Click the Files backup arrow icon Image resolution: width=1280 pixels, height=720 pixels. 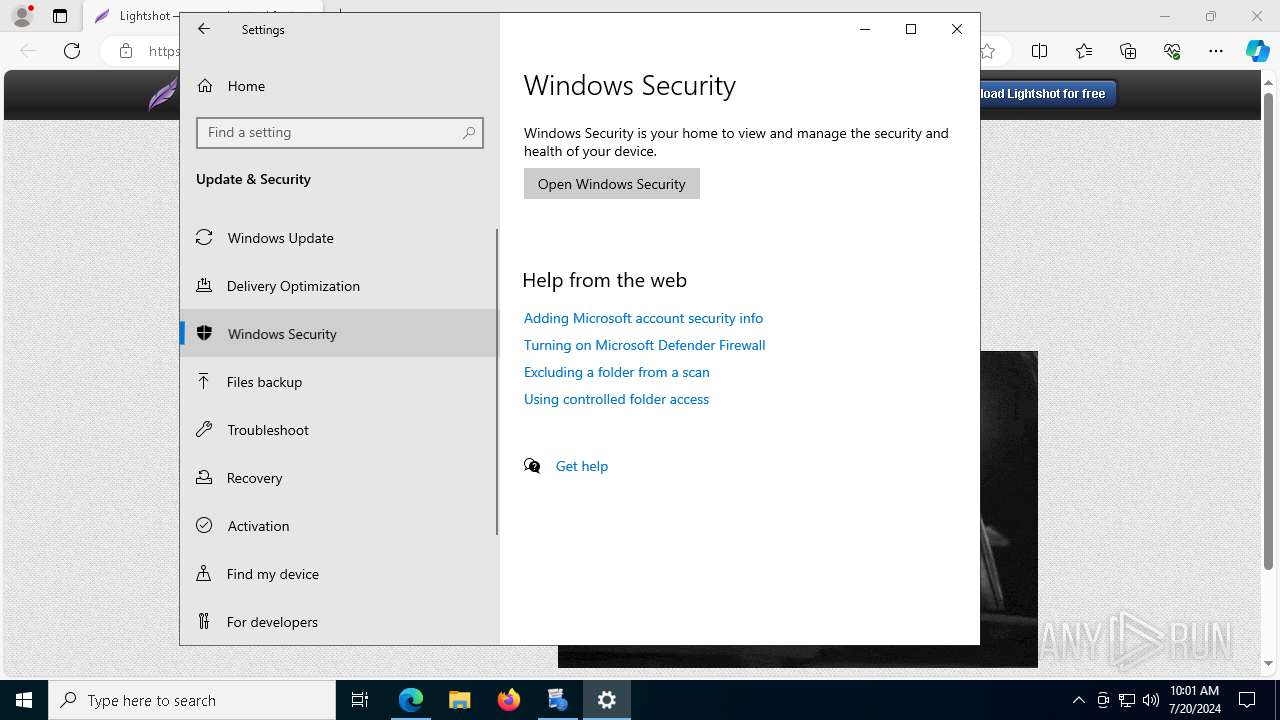click(204, 381)
